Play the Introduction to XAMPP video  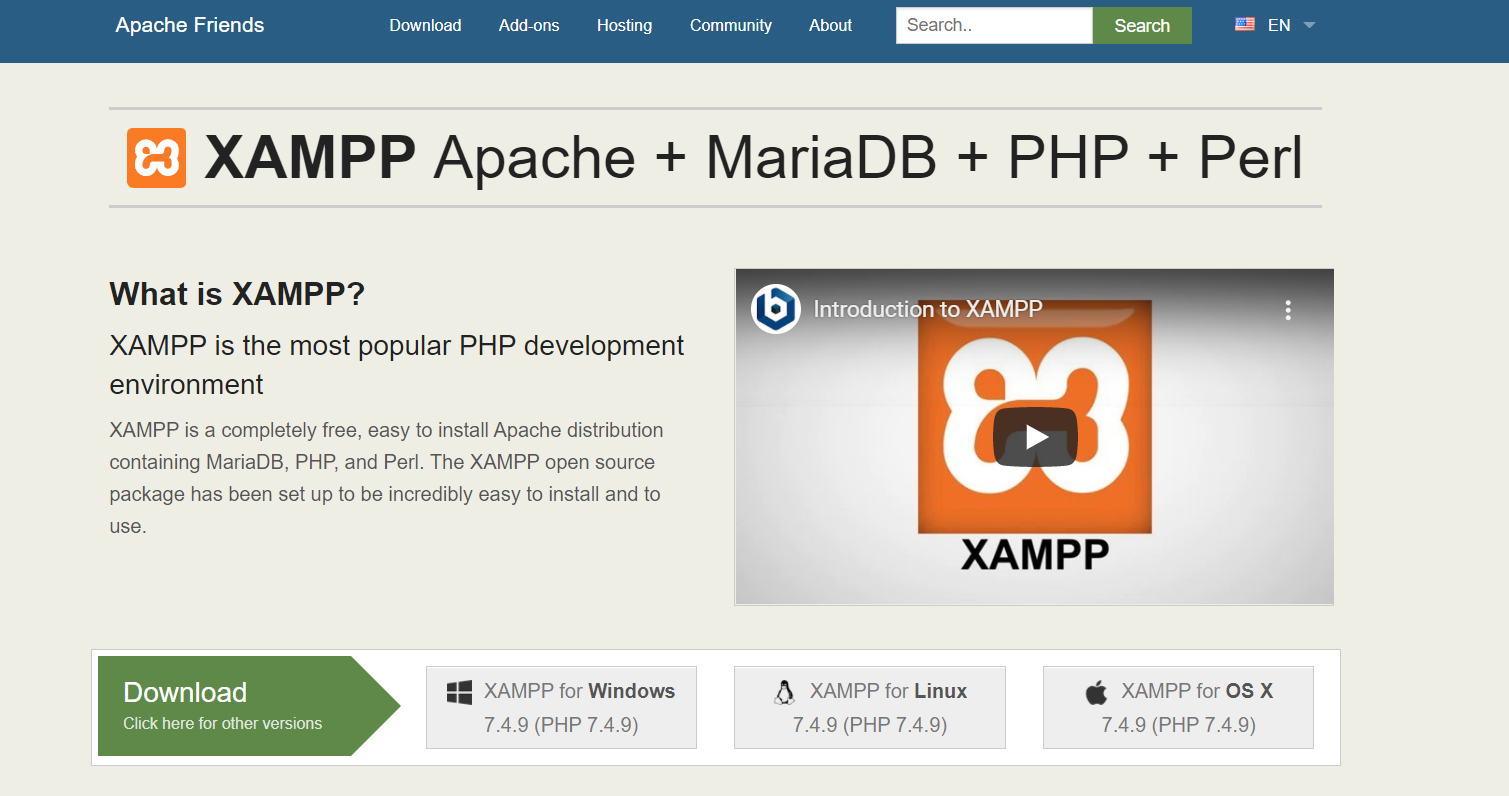1034,437
